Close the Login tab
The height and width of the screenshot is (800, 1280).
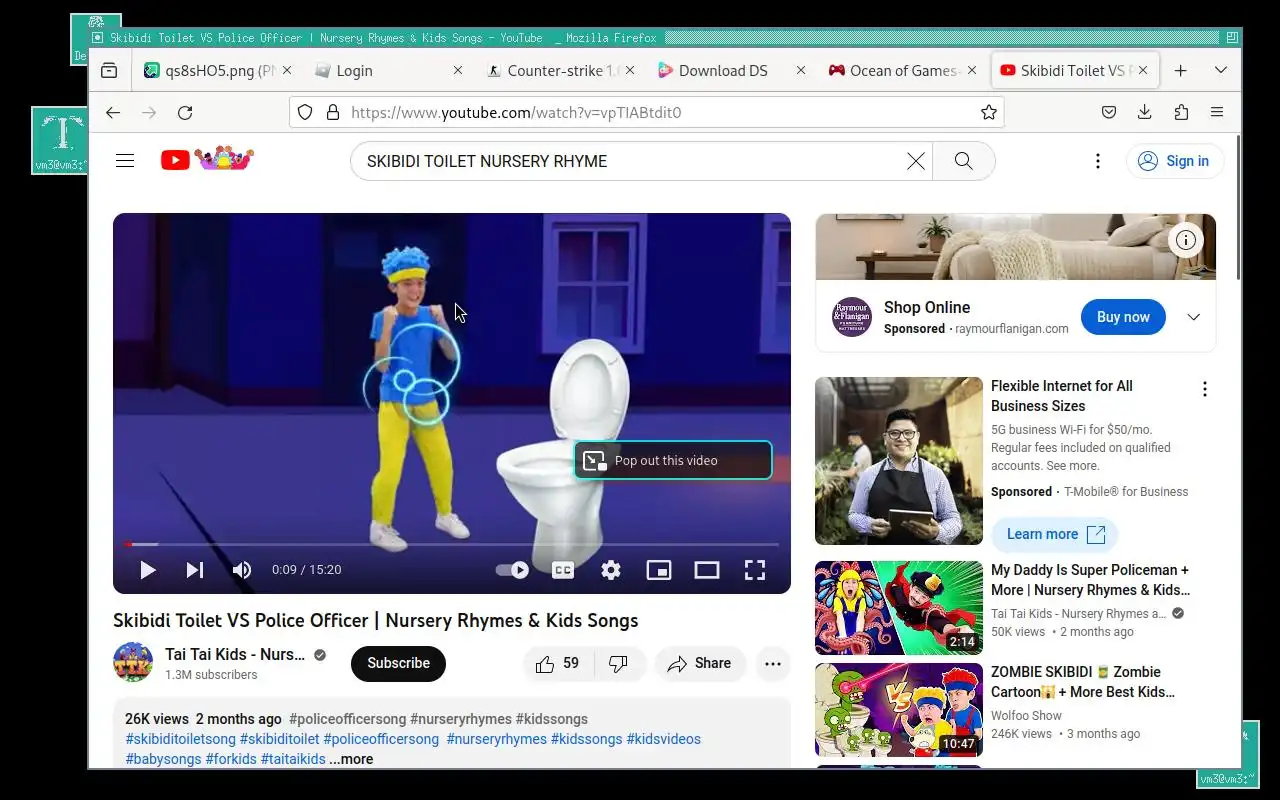[x=458, y=70]
